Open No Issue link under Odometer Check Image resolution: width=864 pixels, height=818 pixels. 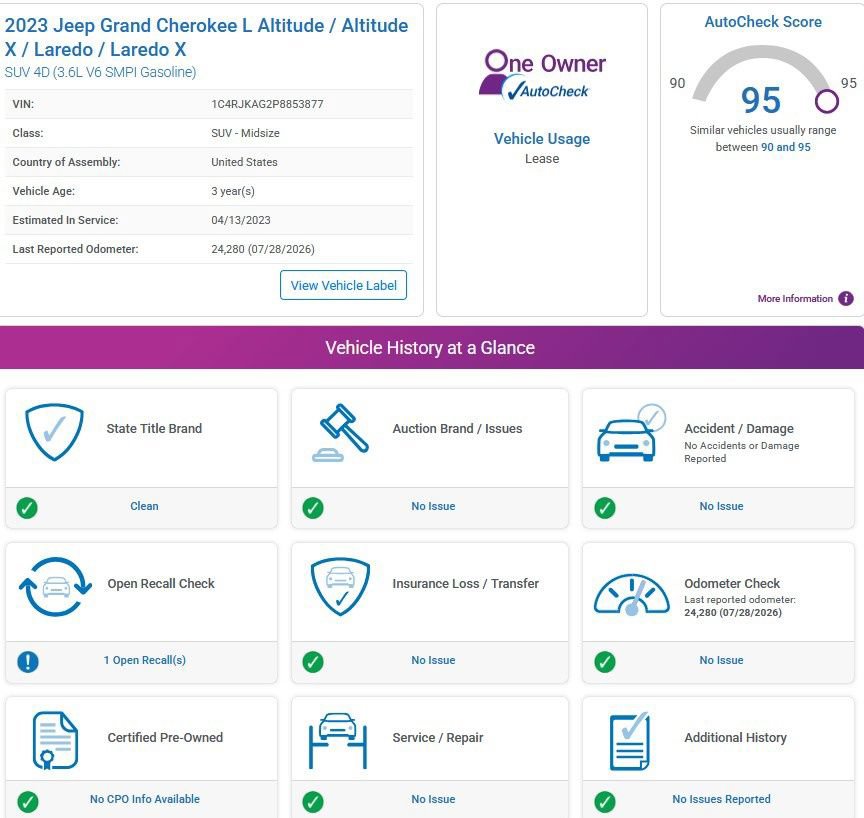(x=721, y=660)
